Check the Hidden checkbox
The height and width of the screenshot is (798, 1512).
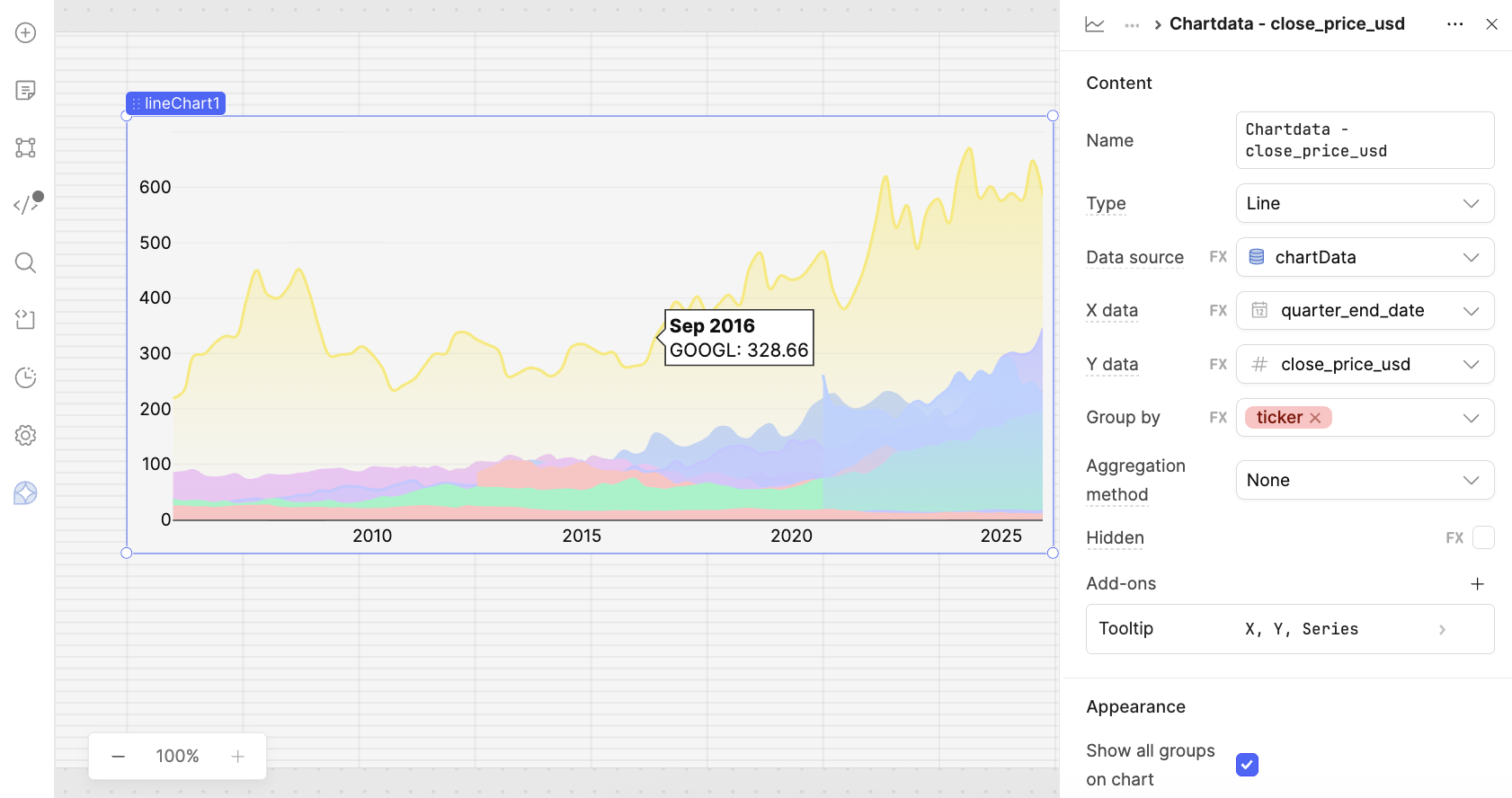tap(1483, 537)
